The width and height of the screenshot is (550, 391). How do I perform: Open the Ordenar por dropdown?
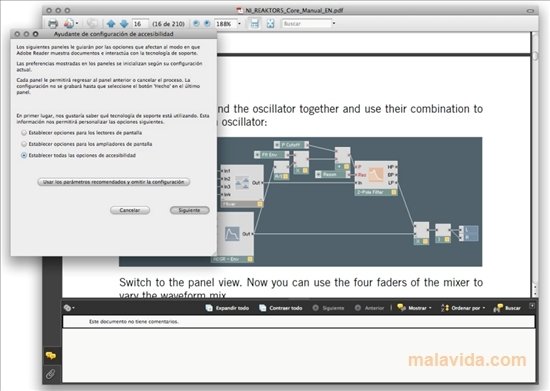(x=463, y=308)
